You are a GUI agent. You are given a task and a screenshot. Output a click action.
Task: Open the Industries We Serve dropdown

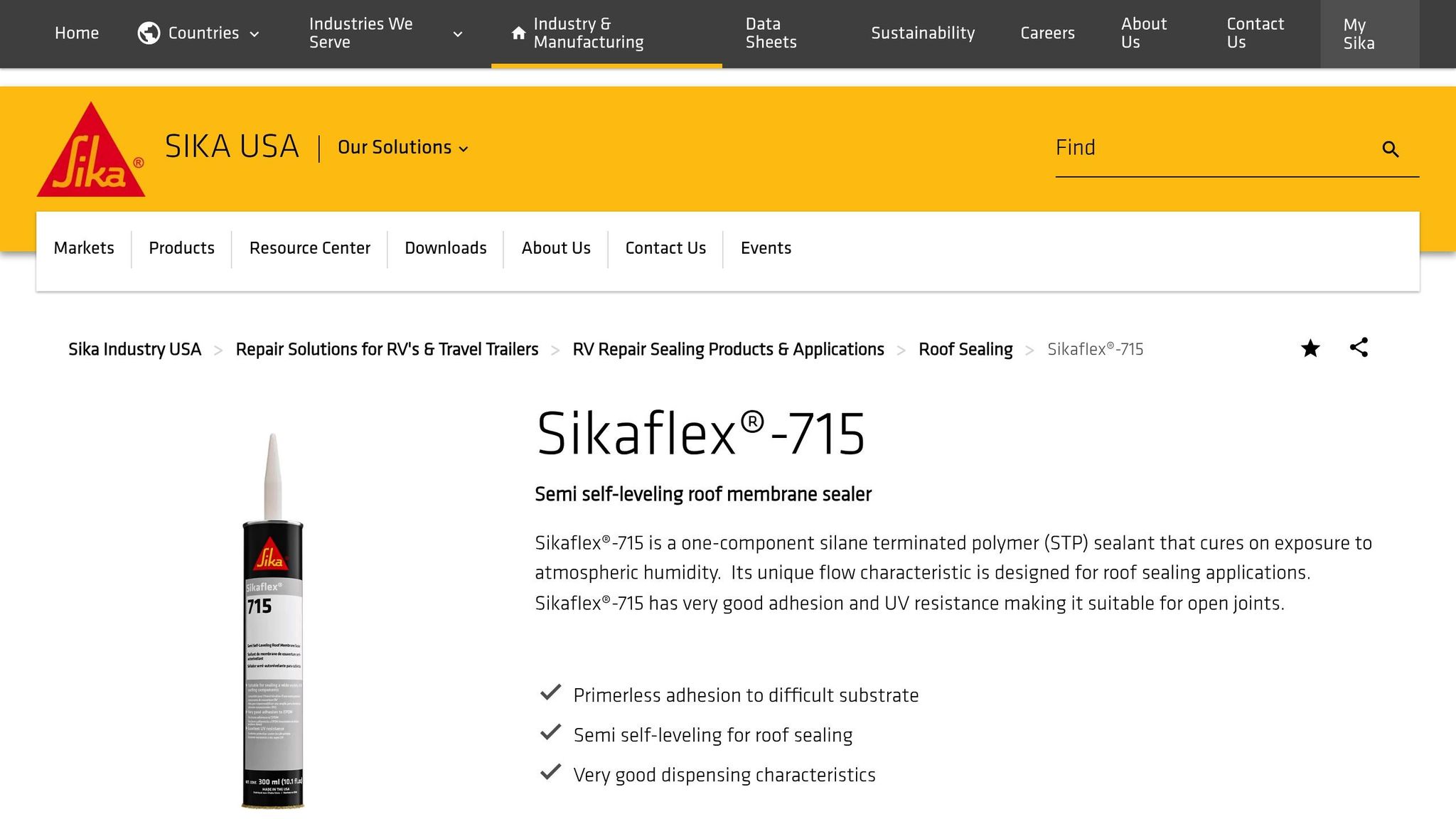click(x=459, y=33)
